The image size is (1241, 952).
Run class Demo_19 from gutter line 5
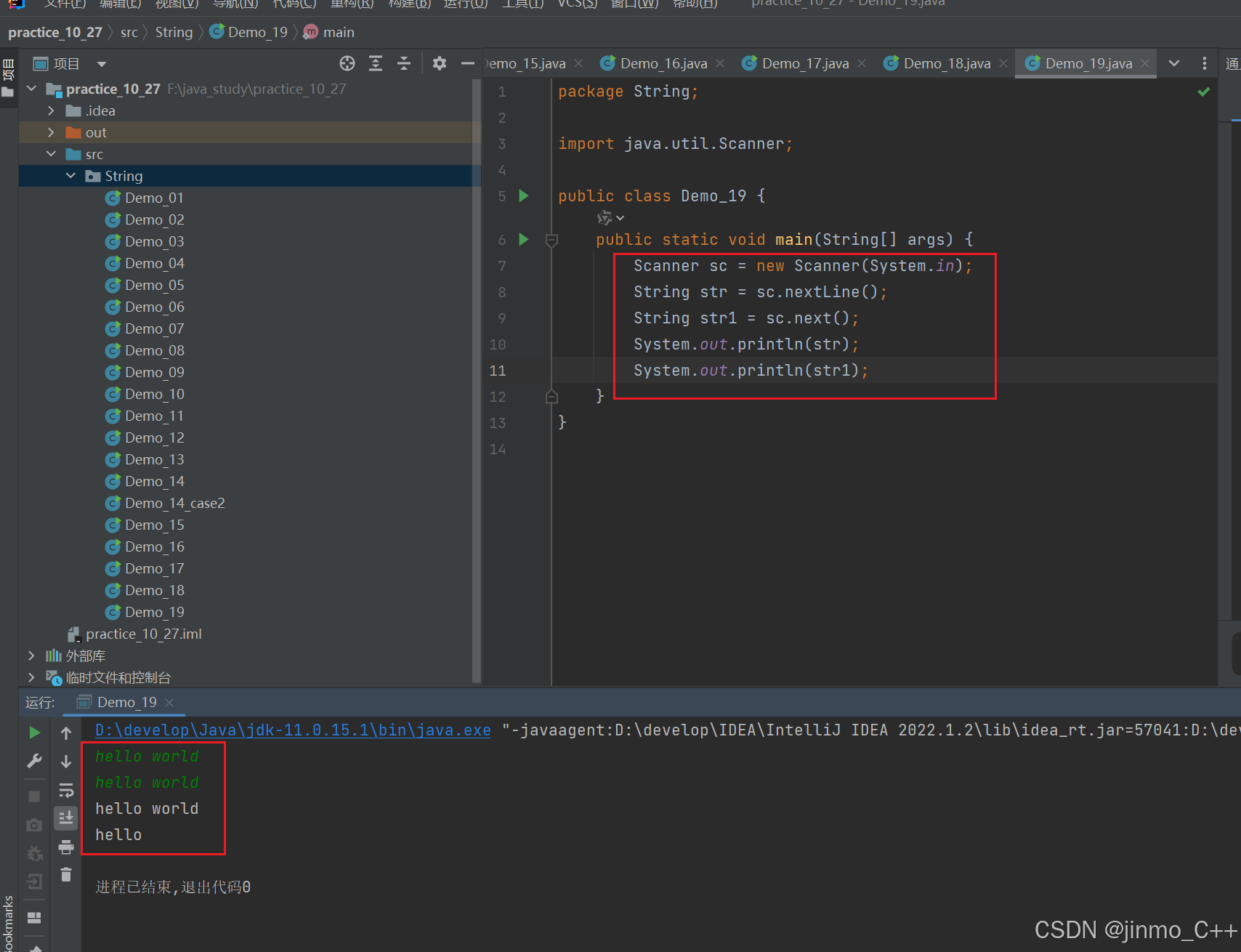click(x=524, y=195)
